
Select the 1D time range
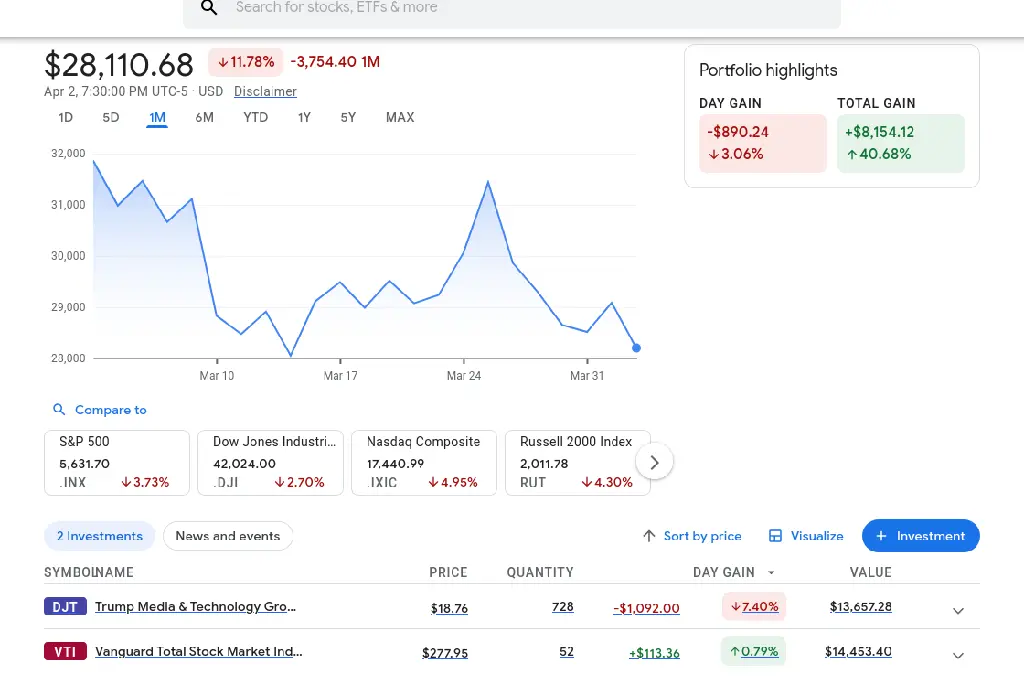click(x=65, y=118)
